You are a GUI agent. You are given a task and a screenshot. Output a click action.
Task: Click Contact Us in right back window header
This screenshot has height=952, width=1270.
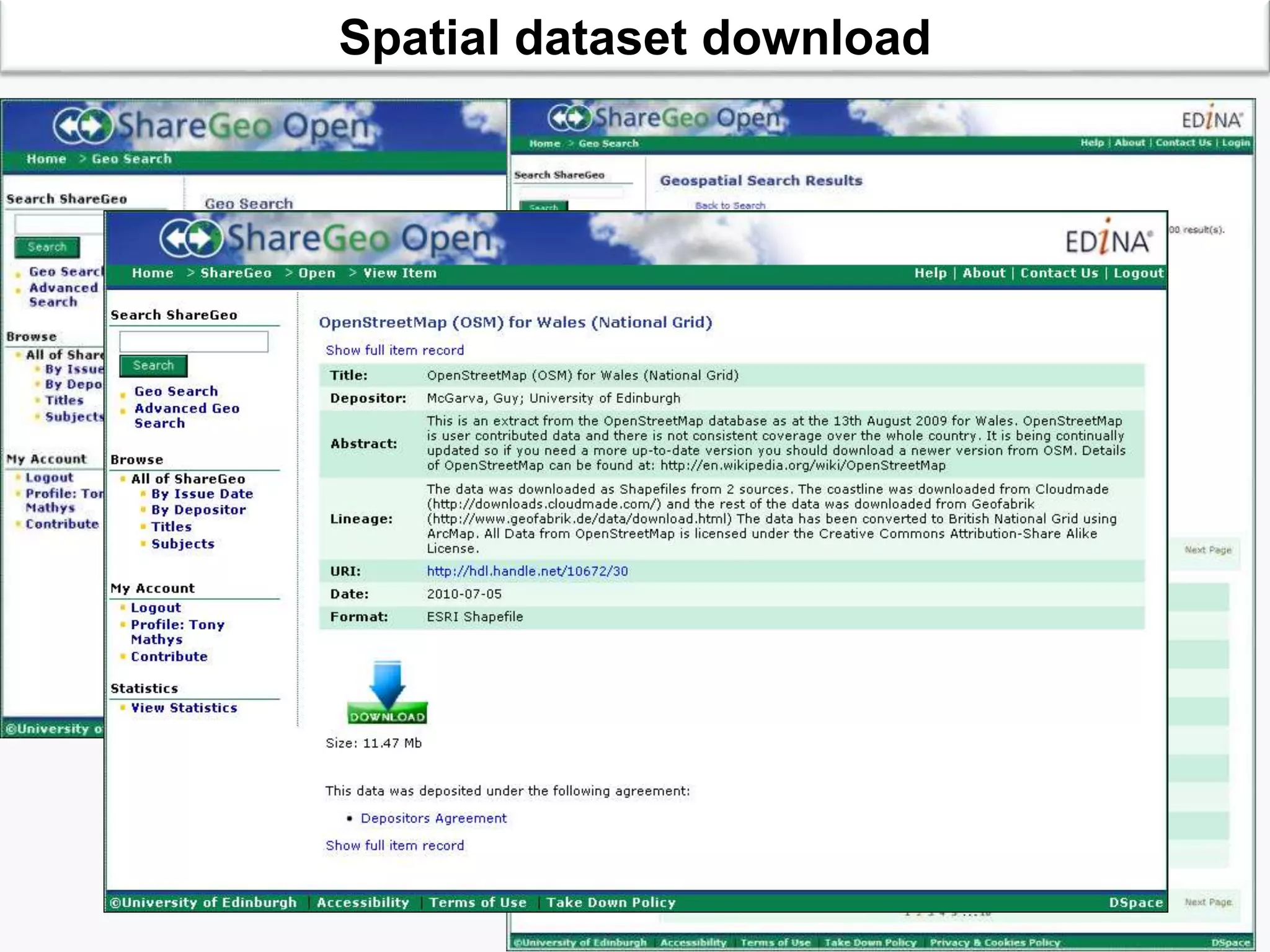(x=1183, y=143)
